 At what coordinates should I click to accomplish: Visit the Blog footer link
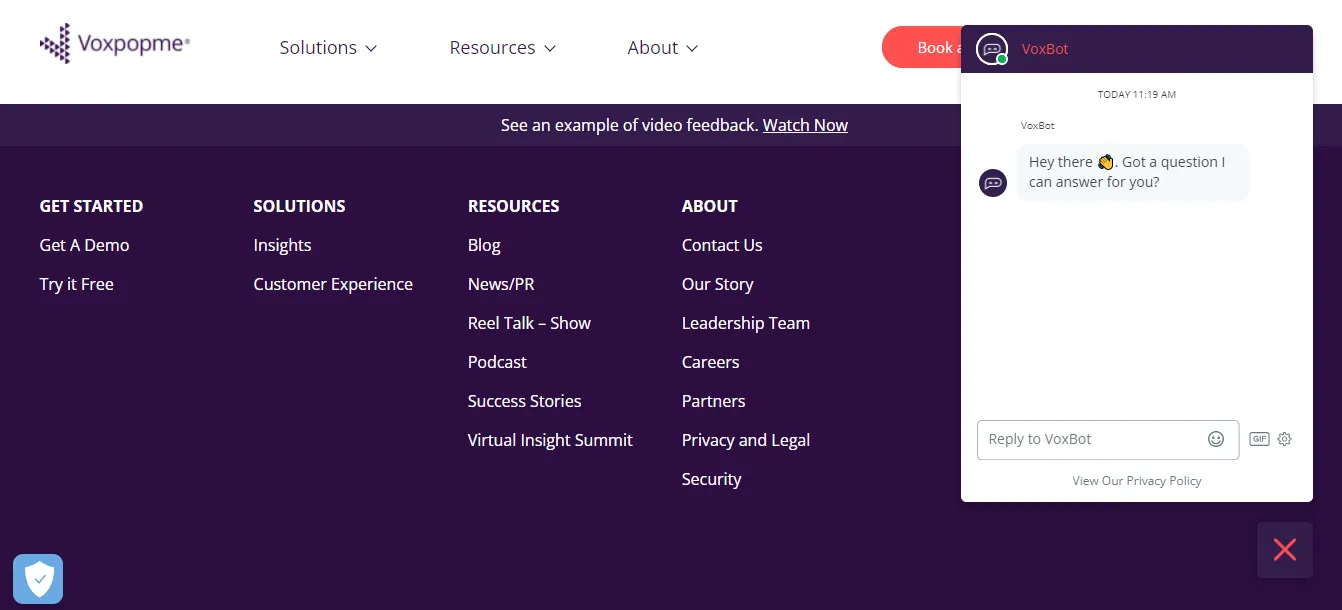(x=484, y=245)
